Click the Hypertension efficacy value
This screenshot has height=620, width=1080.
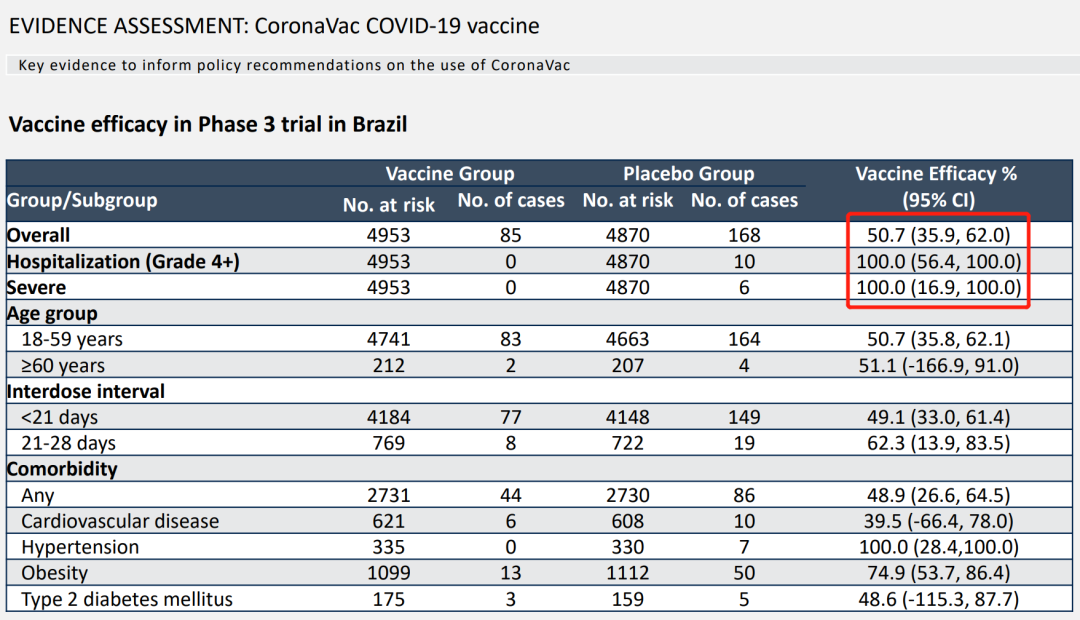[938, 547]
